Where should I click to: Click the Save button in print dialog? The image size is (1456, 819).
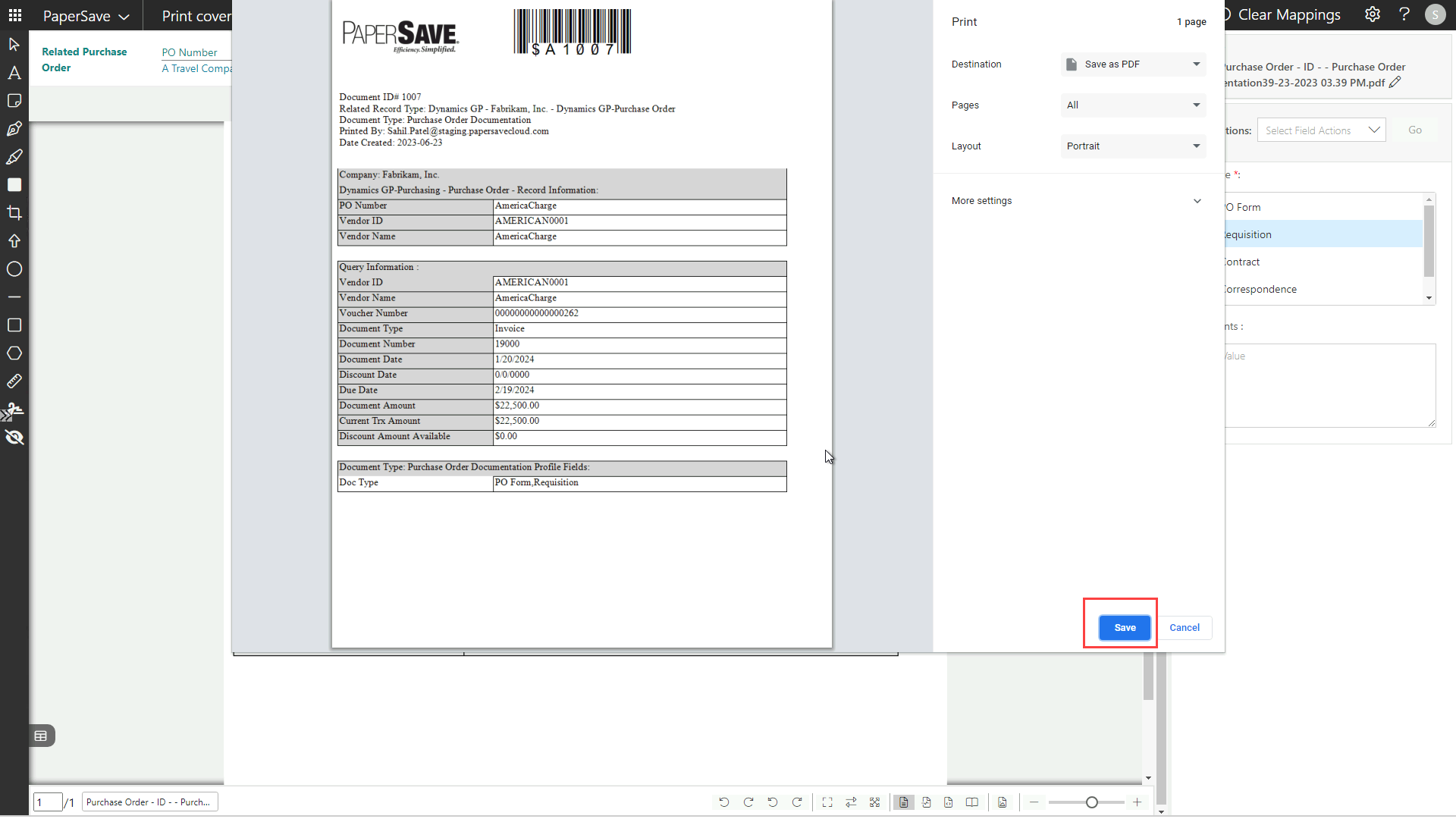coord(1125,628)
